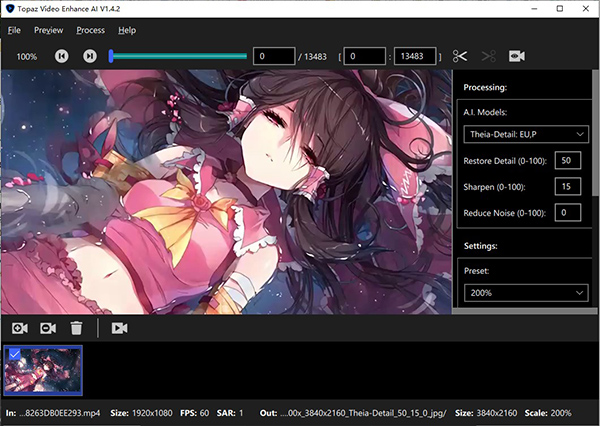Click the Reduce Noise value field
This screenshot has height=426, width=600.
pyautogui.click(x=568, y=212)
